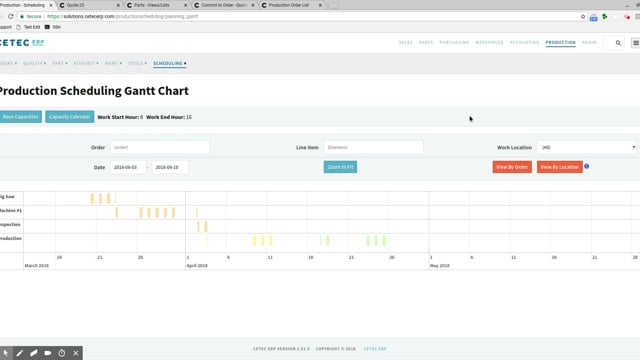
Task: Click the Zoom to Fit button
Action: 340,167
